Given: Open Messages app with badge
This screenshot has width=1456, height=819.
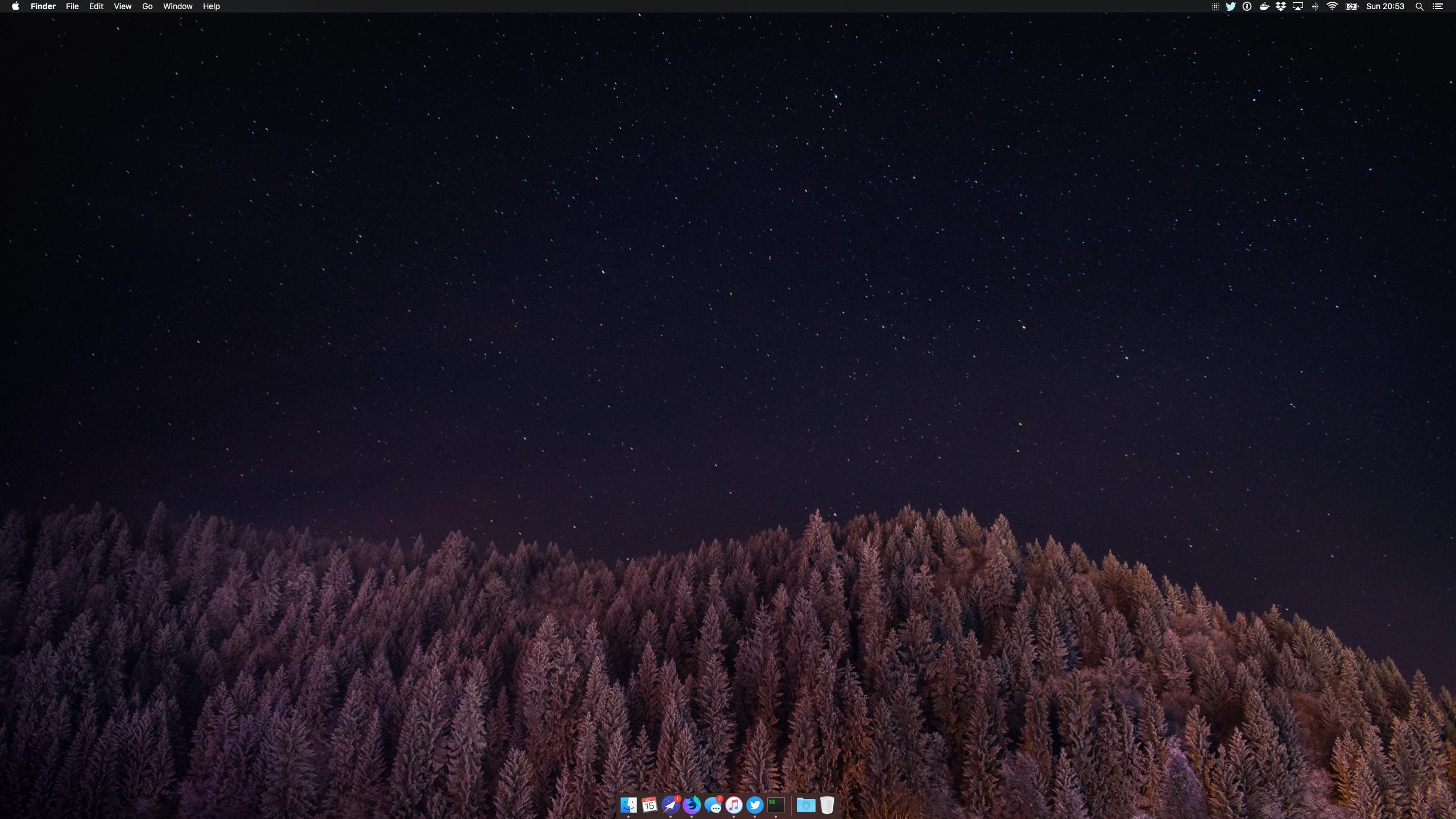Looking at the screenshot, I should 713,805.
